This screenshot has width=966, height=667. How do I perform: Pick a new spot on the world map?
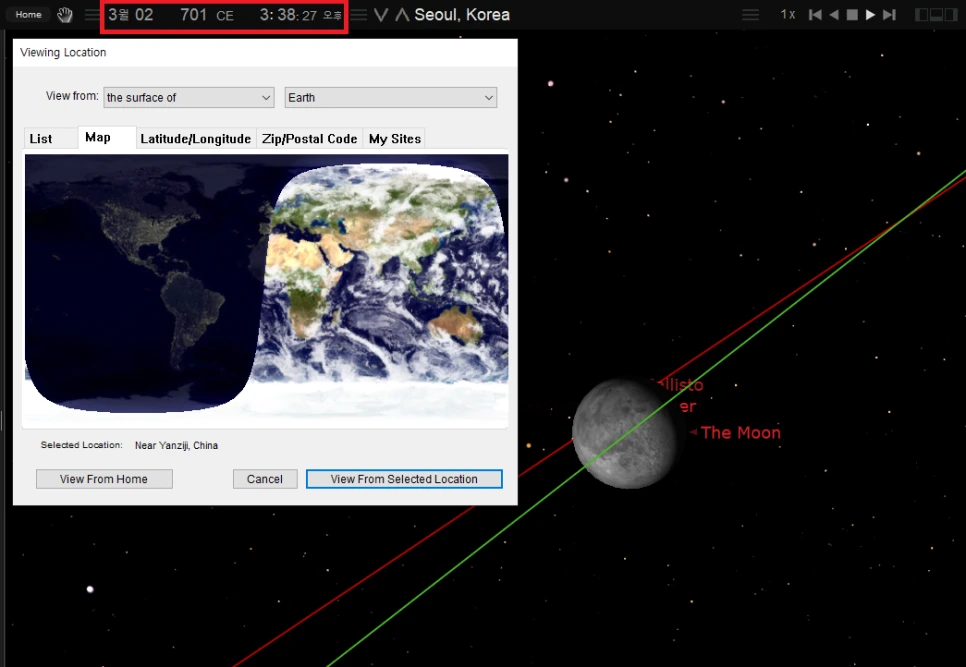coord(265,290)
